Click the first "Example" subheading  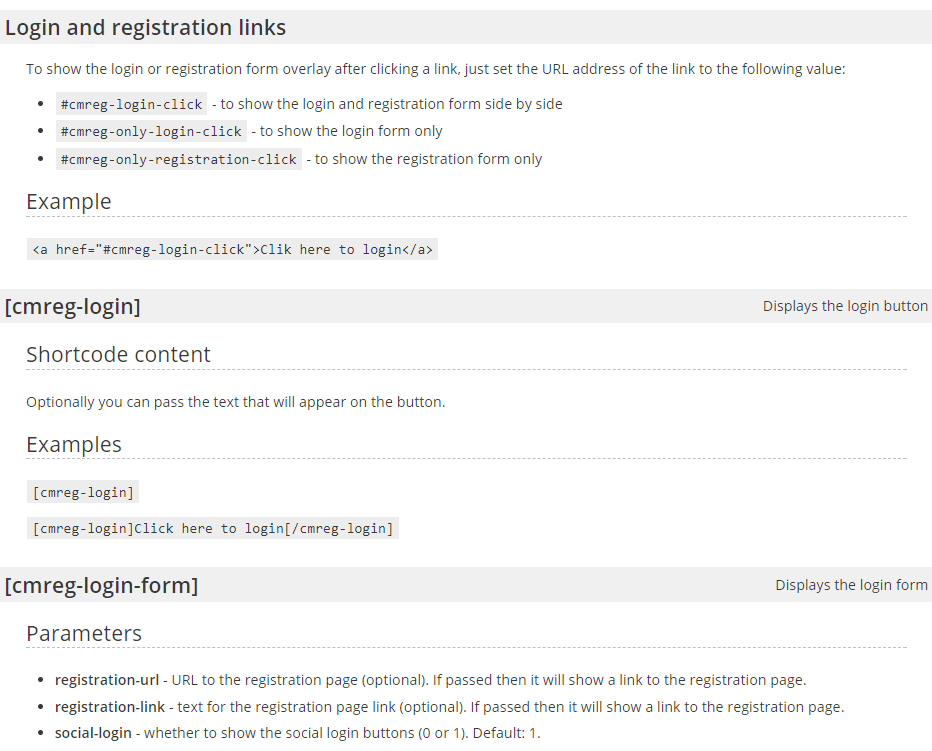(x=69, y=201)
